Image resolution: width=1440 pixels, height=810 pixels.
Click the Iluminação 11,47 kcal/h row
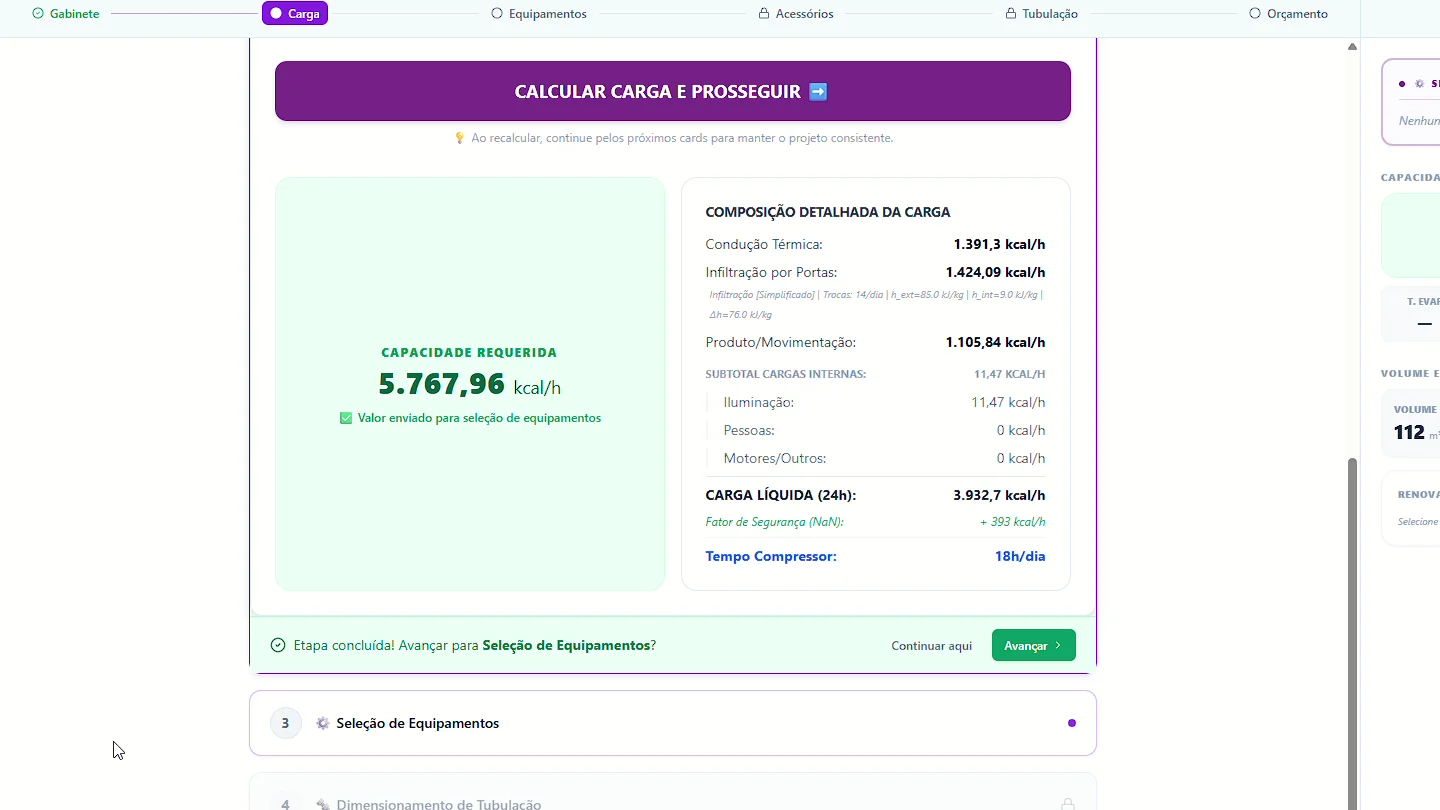[876, 402]
